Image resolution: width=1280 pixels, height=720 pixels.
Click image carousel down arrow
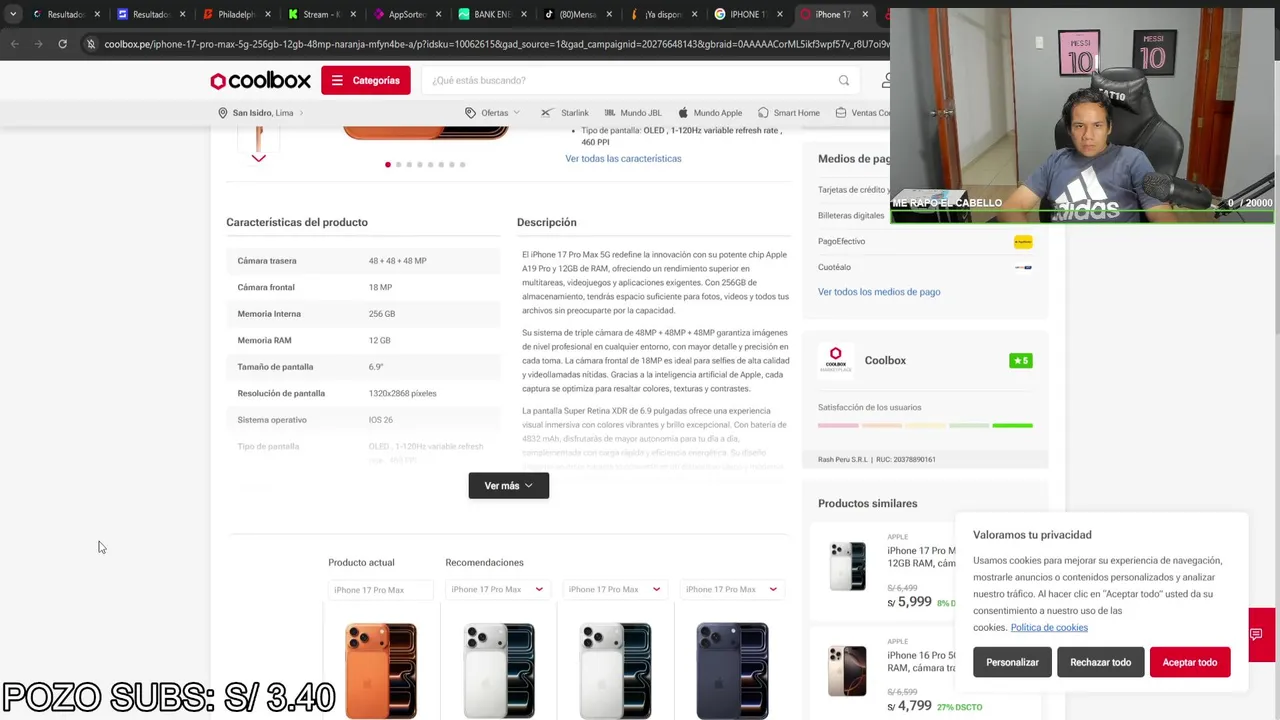pyautogui.click(x=259, y=158)
